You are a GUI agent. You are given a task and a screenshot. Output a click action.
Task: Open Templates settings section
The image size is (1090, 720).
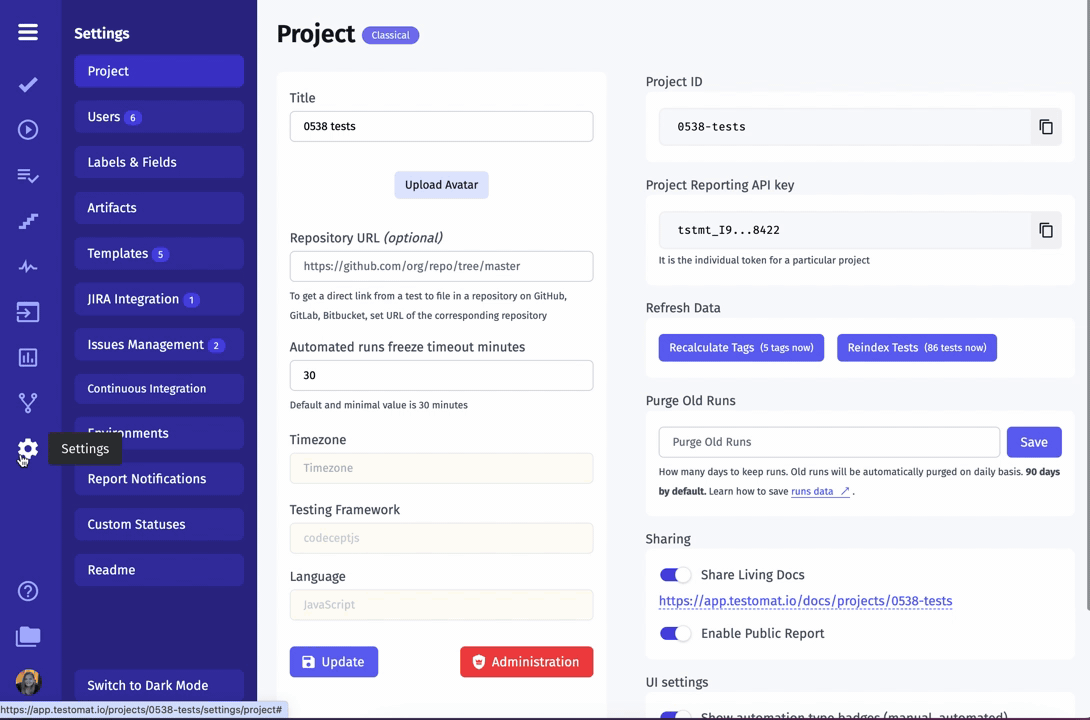tap(159, 254)
